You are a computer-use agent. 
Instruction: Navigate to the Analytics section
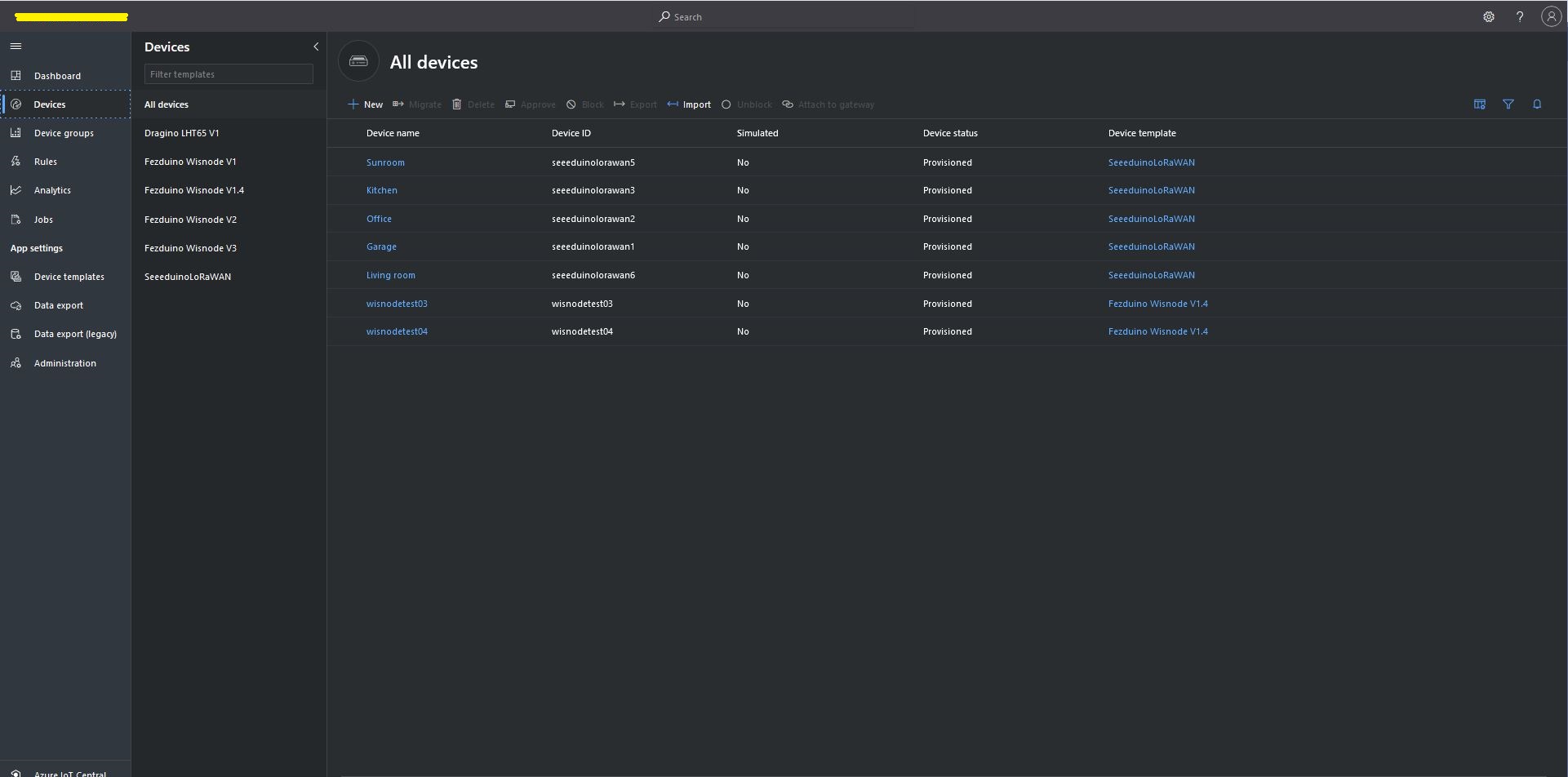click(x=52, y=190)
